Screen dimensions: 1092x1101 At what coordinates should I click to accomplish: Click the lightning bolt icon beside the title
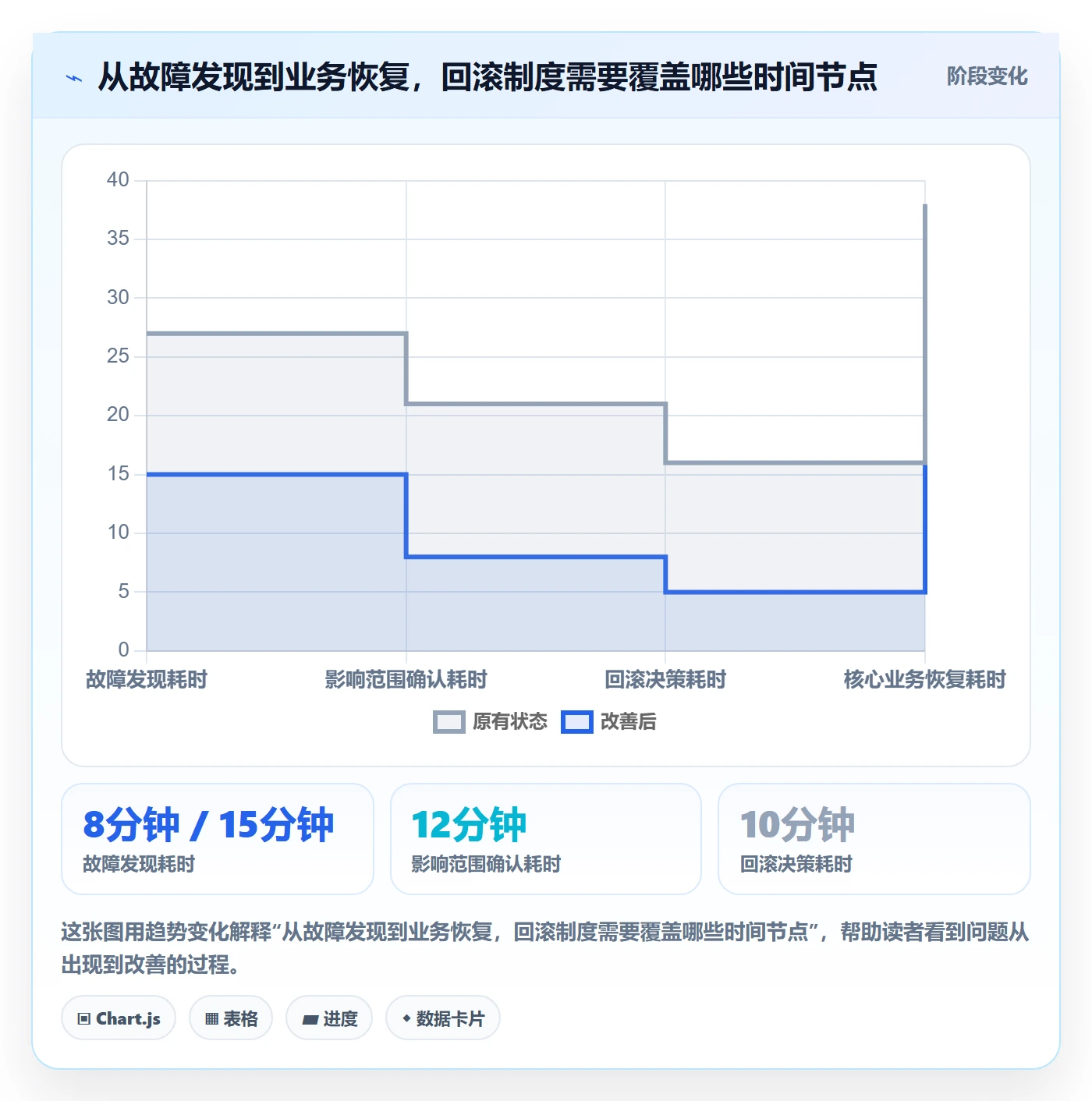click(x=74, y=78)
